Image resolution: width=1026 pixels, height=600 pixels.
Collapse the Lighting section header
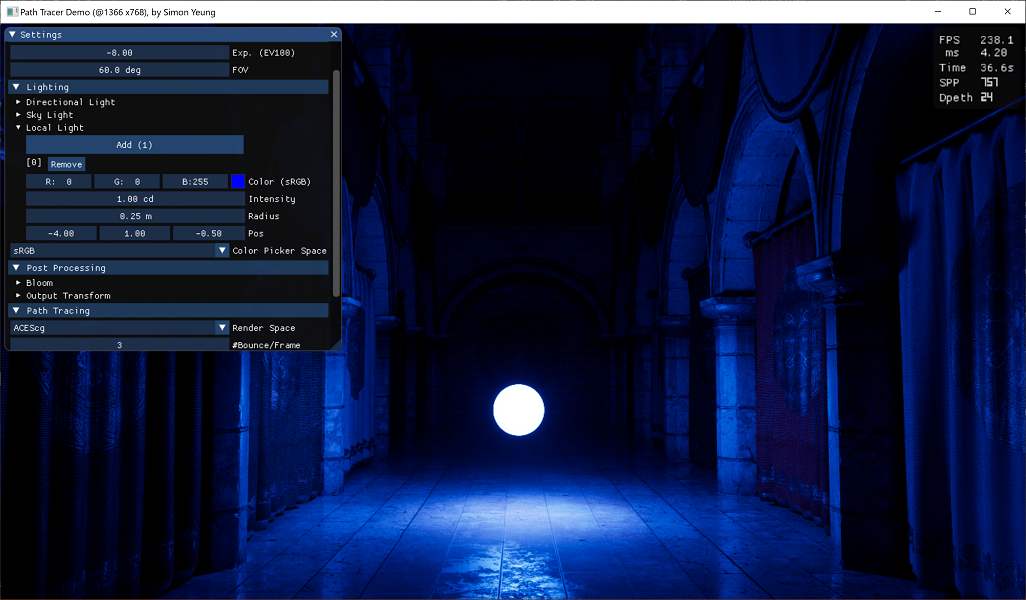168,87
